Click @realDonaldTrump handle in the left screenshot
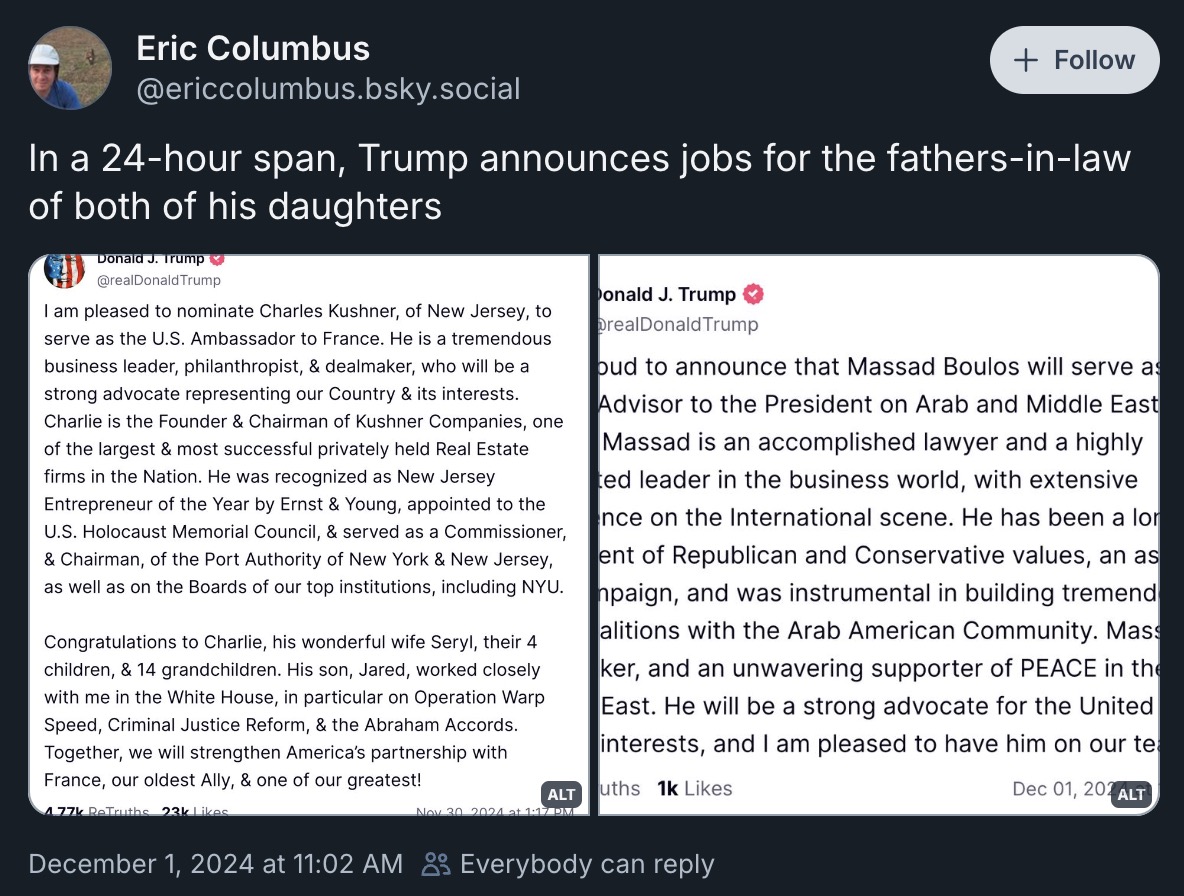Image resolution: width=1184 pixels, height=896 pixels. coord(159,280)
